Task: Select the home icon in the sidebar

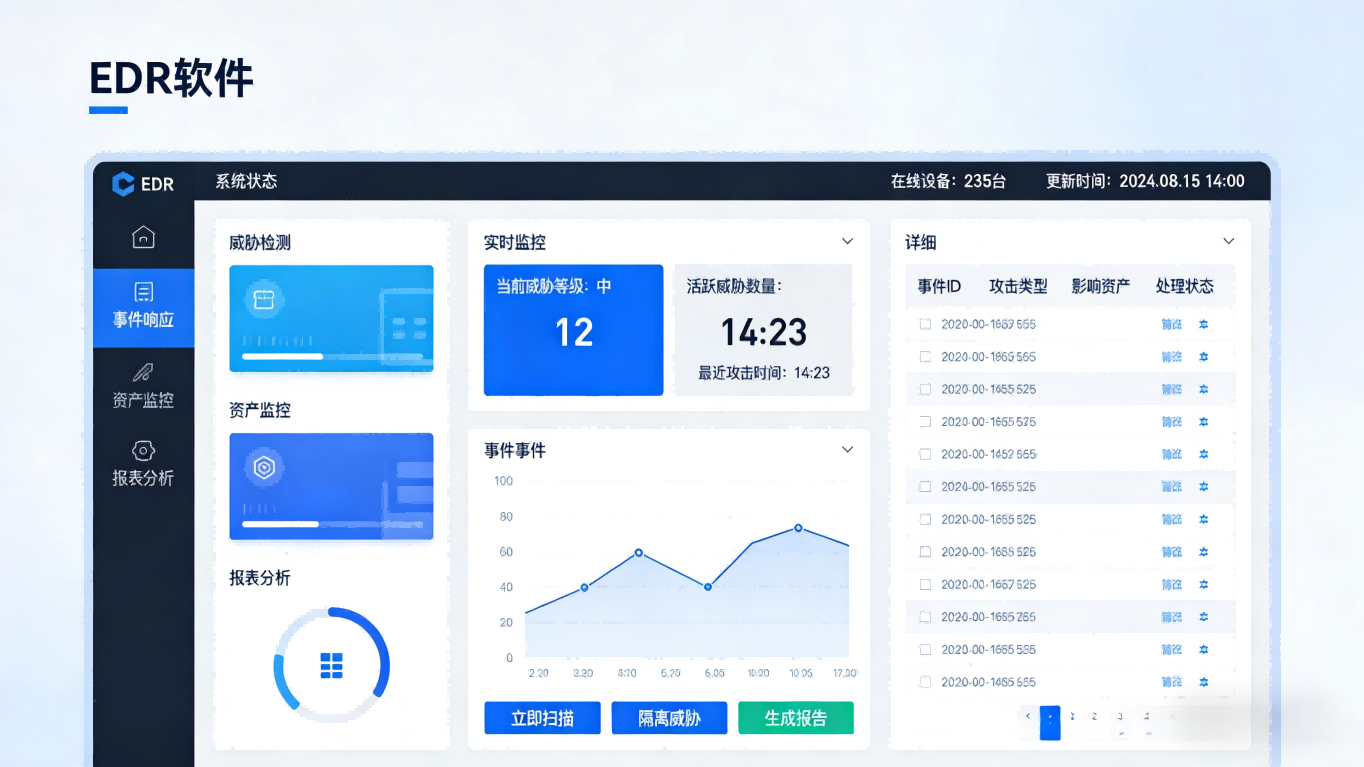Action: pos(143,237)
